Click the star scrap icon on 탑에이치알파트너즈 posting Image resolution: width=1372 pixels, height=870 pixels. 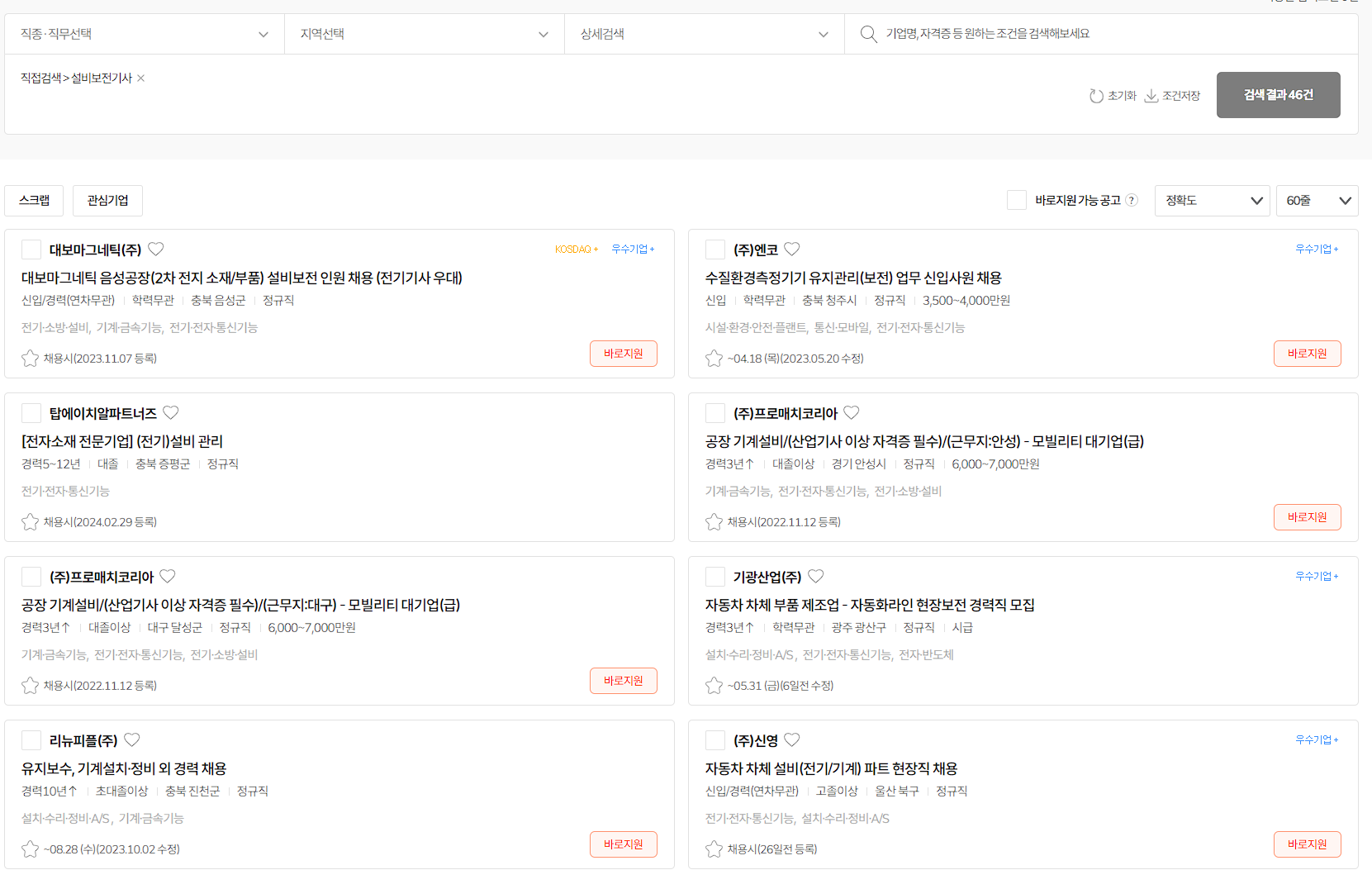pos(30,521)
